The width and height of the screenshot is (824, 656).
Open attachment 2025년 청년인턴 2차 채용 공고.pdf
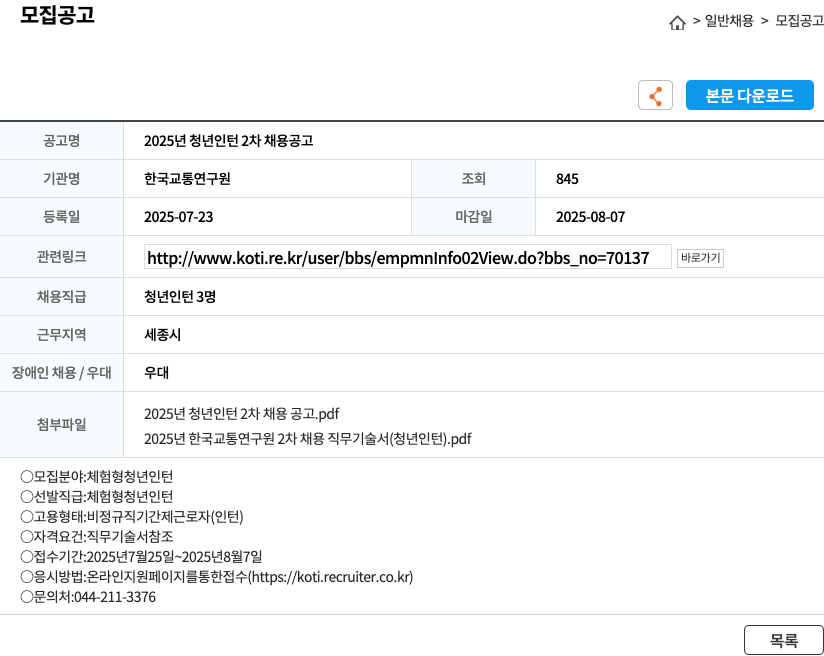(242, 414)
